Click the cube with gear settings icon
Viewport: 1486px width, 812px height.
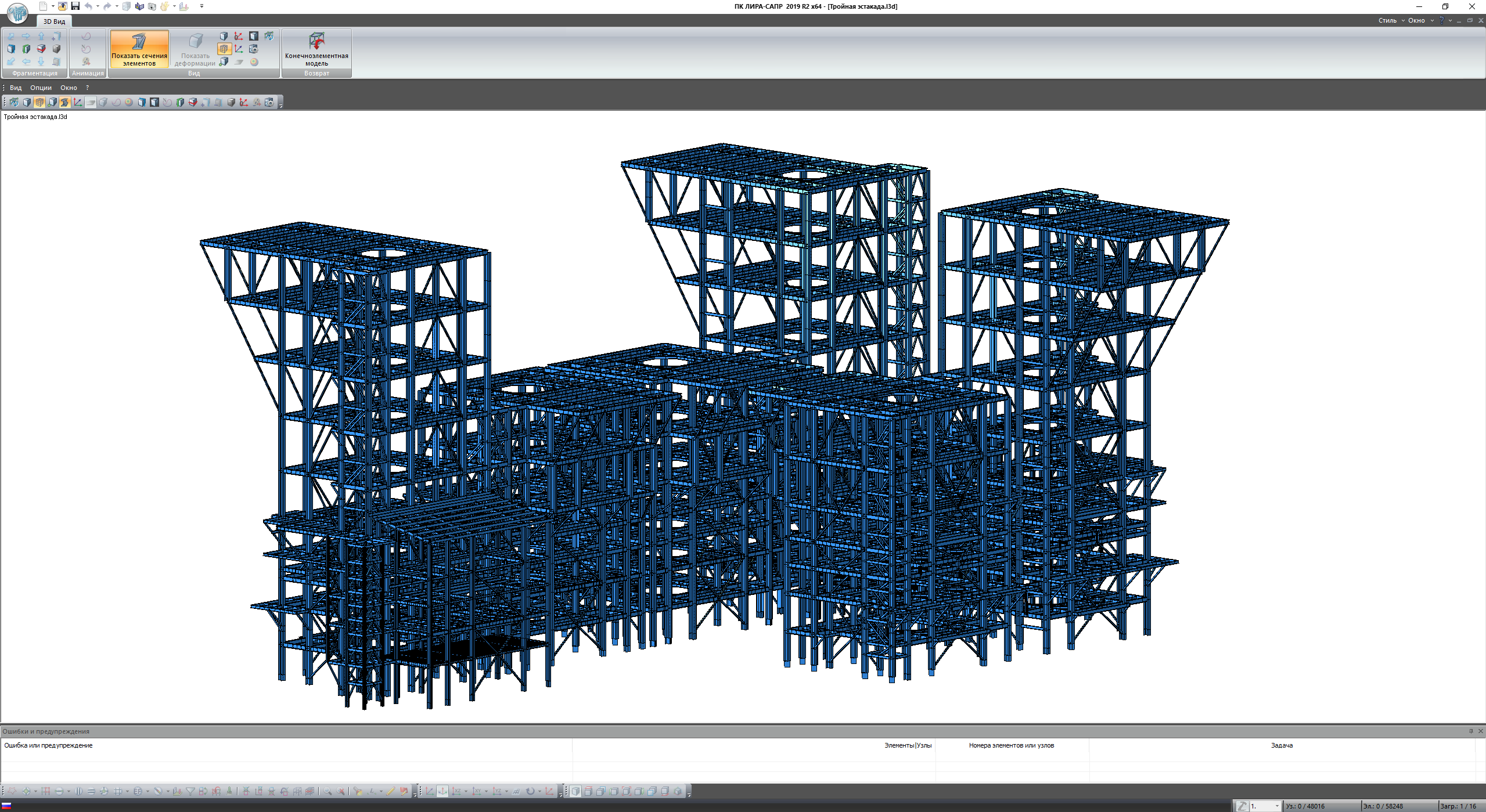pyautogui.click(x=254, y=49)
